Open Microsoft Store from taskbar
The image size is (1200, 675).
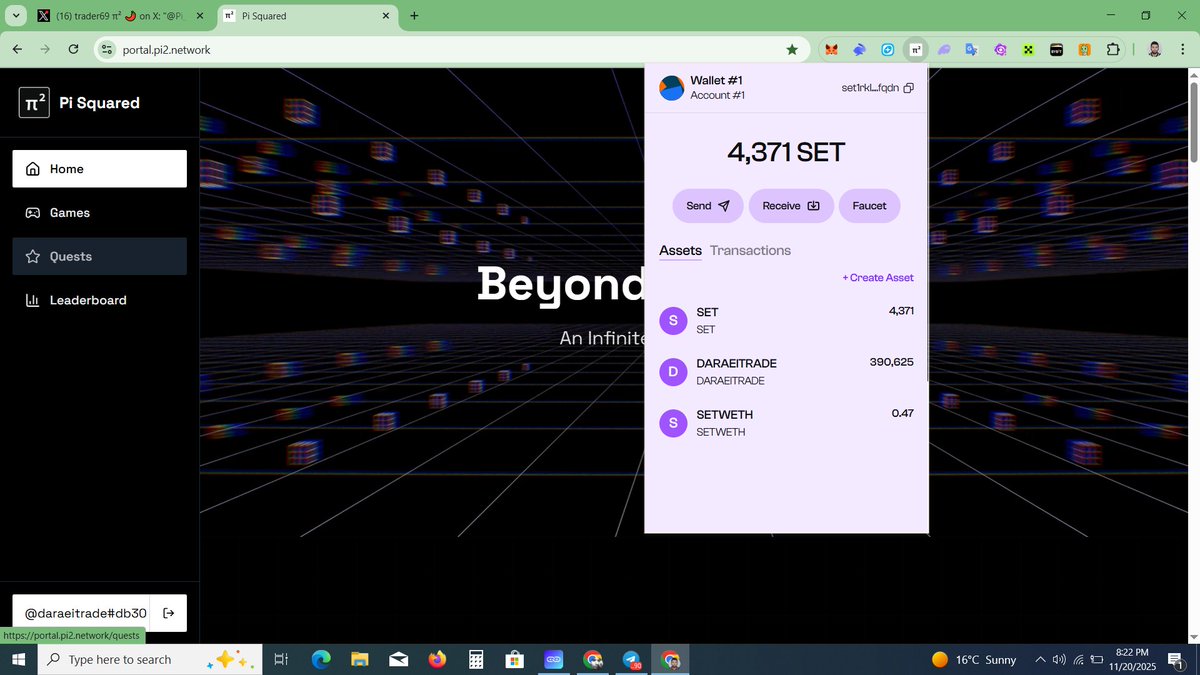515,660
